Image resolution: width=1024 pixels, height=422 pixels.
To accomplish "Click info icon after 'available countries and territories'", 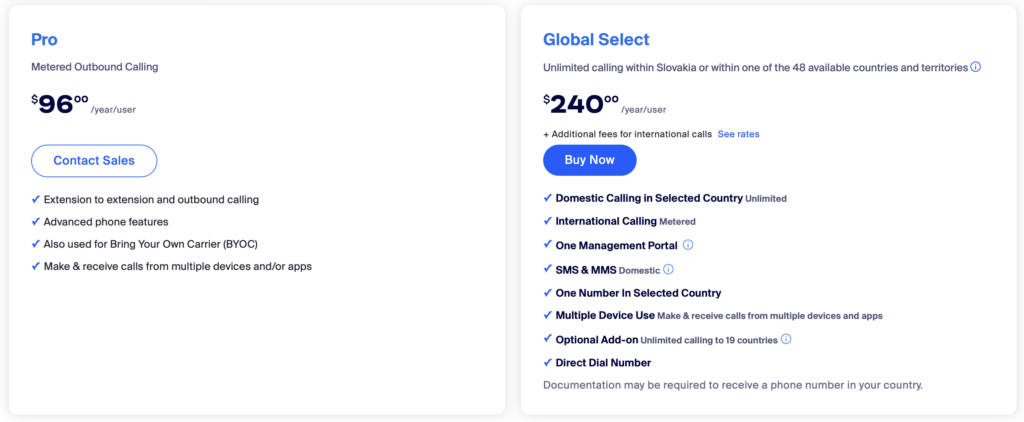I will (976, 67).
